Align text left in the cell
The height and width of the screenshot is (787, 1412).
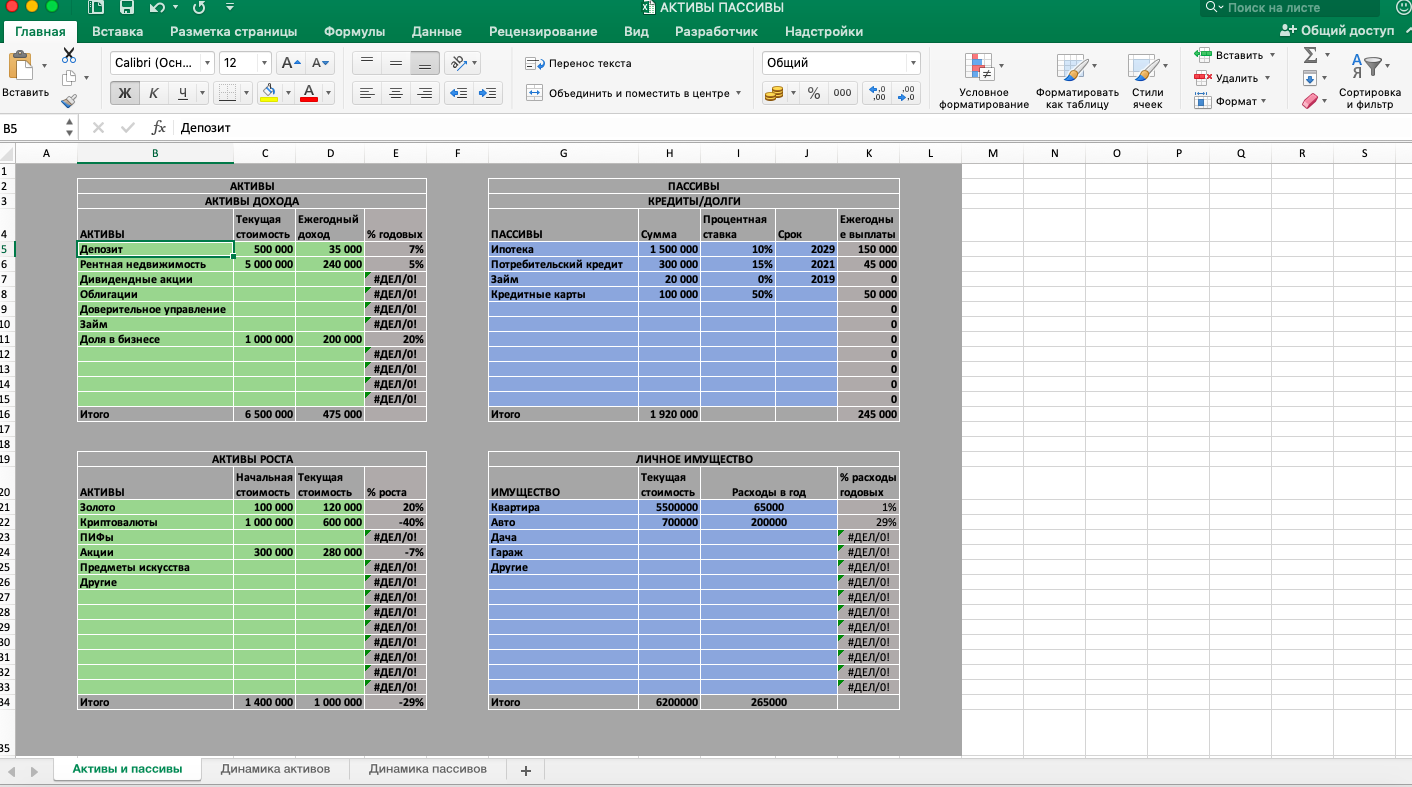pos(367,93)
